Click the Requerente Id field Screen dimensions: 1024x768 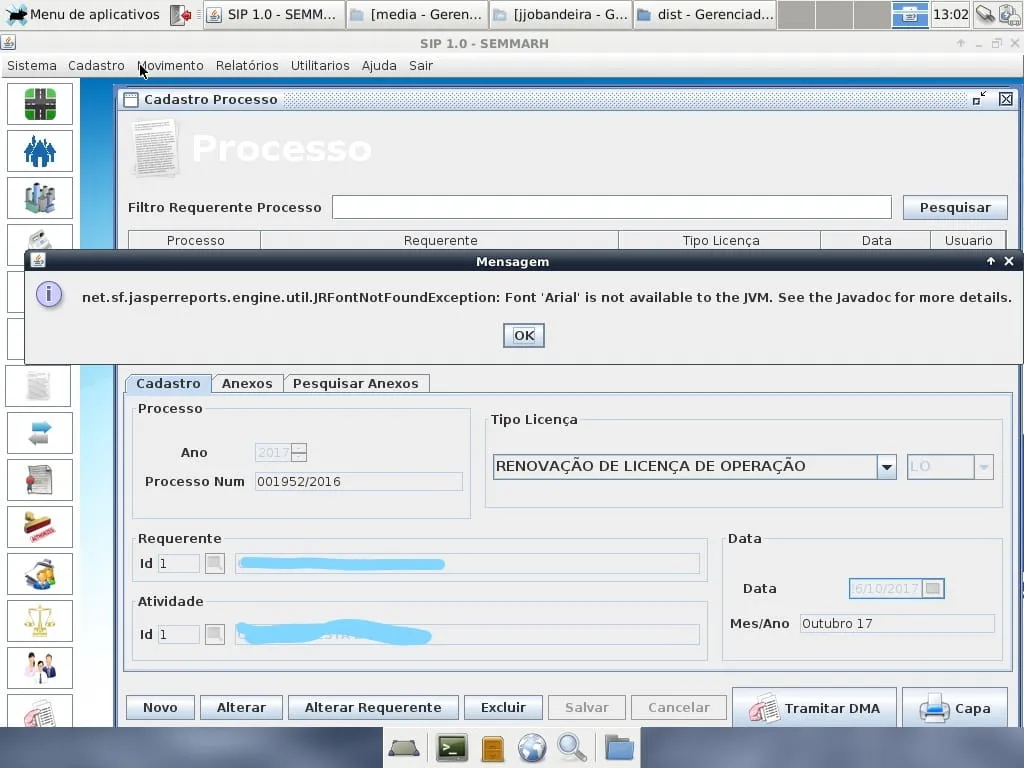[x=178, y=563]
